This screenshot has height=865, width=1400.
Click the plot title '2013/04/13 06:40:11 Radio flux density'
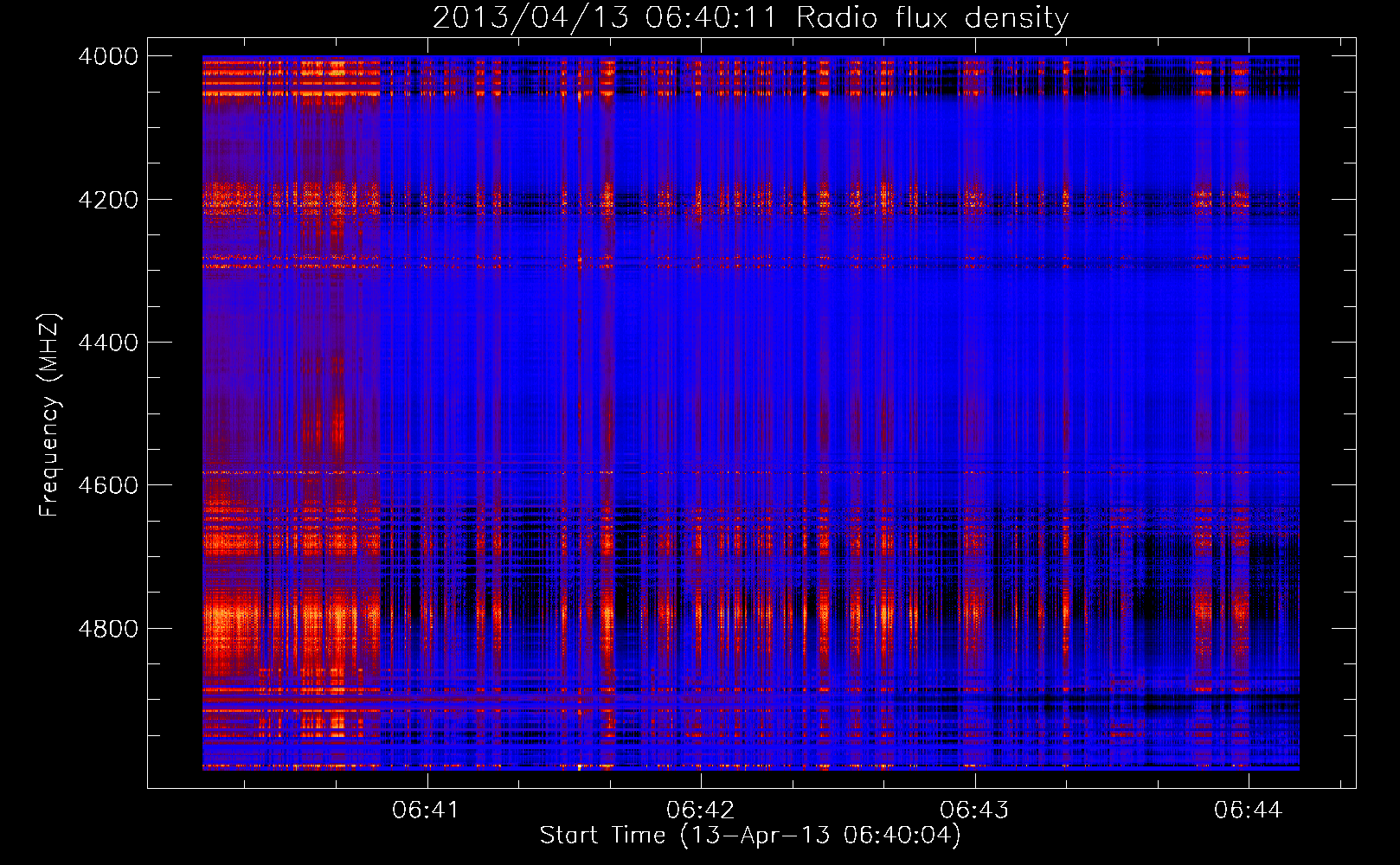pyautogui.click(x=751, y=18)
